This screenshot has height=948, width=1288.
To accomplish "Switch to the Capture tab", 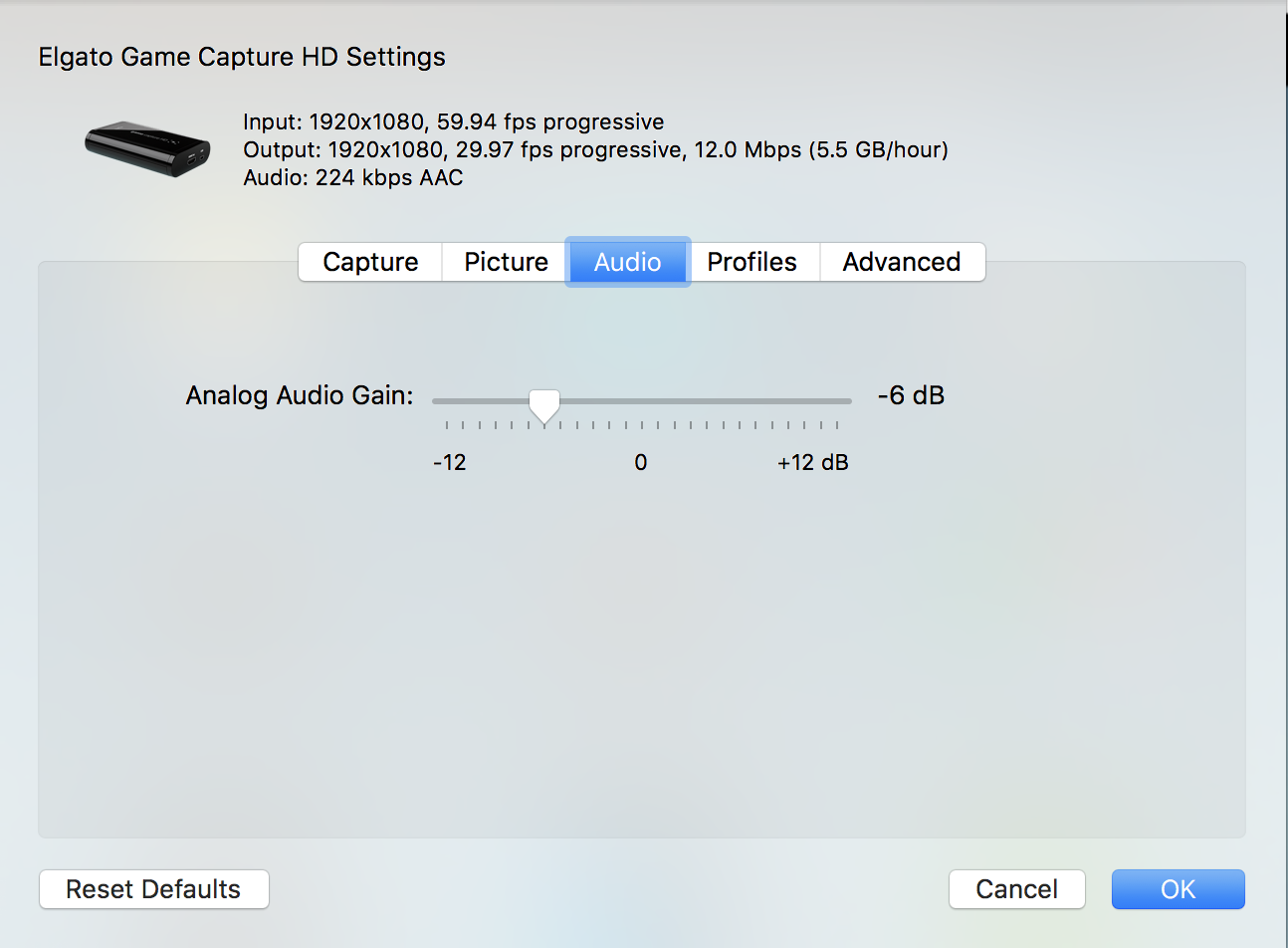I will click(369, 261).
